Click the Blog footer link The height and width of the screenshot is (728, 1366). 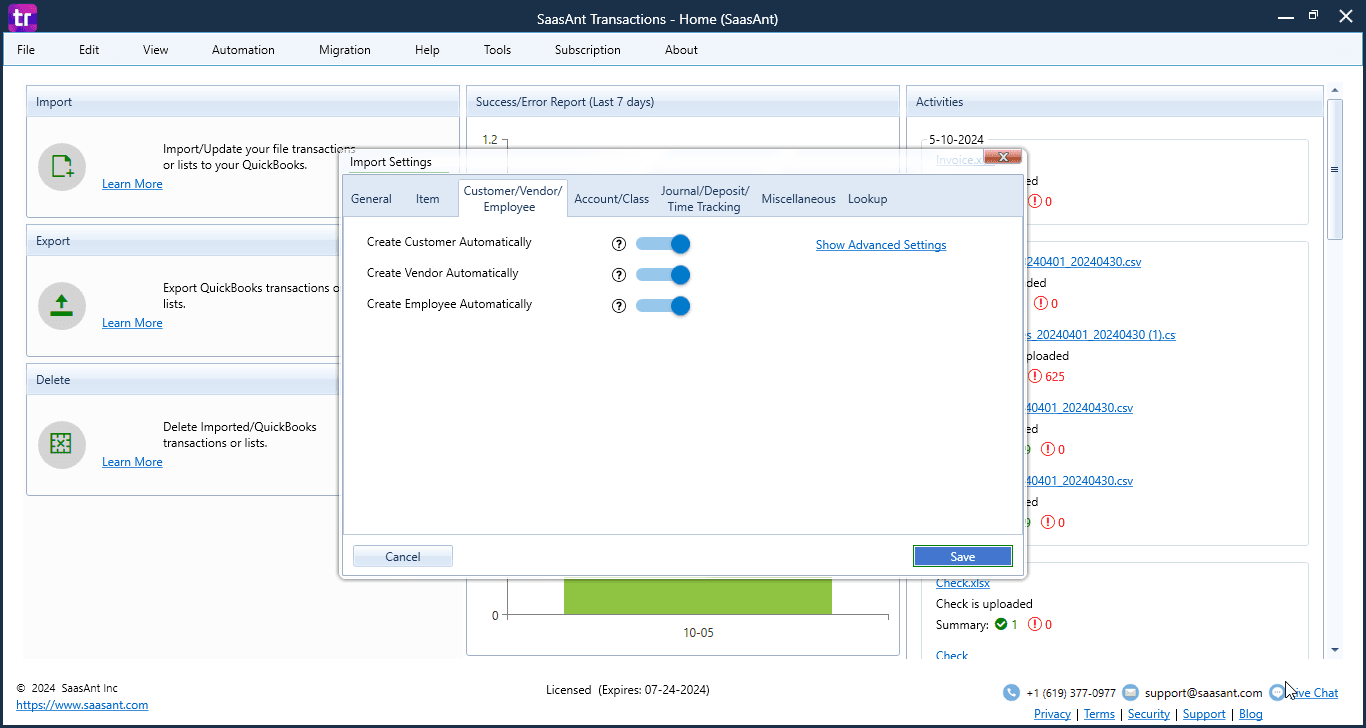click(x=1250, y=714)
